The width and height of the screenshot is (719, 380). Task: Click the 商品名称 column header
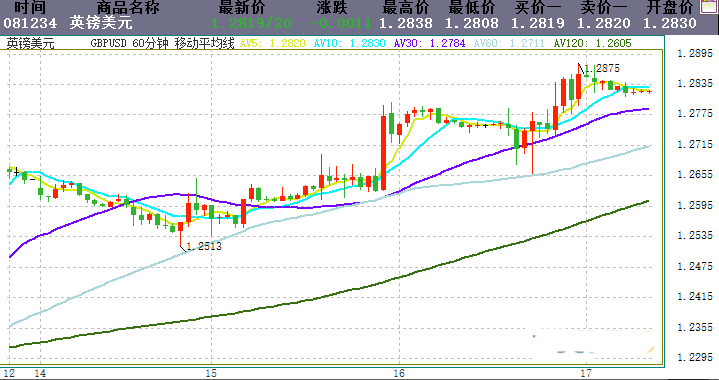[x=128, y=7]
